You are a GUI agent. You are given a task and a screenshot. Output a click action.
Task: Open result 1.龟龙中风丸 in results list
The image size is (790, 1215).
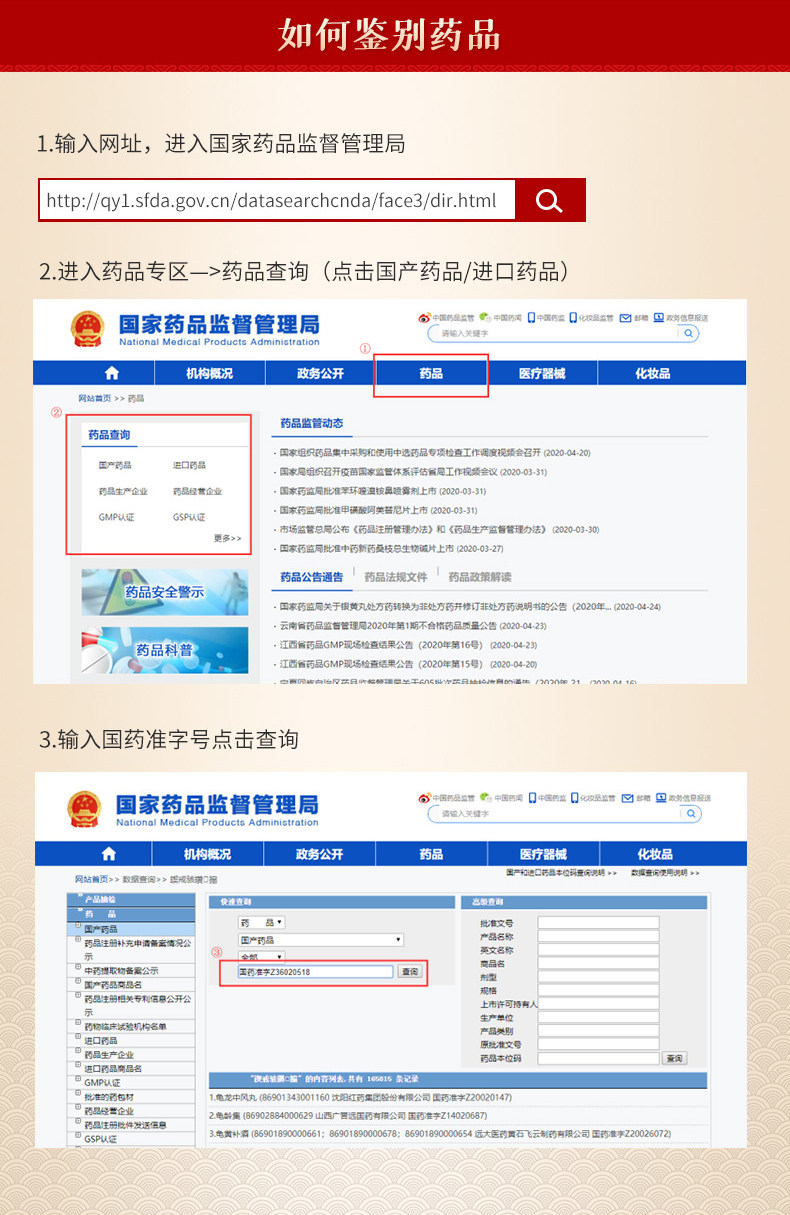[x=362, y=1098]
